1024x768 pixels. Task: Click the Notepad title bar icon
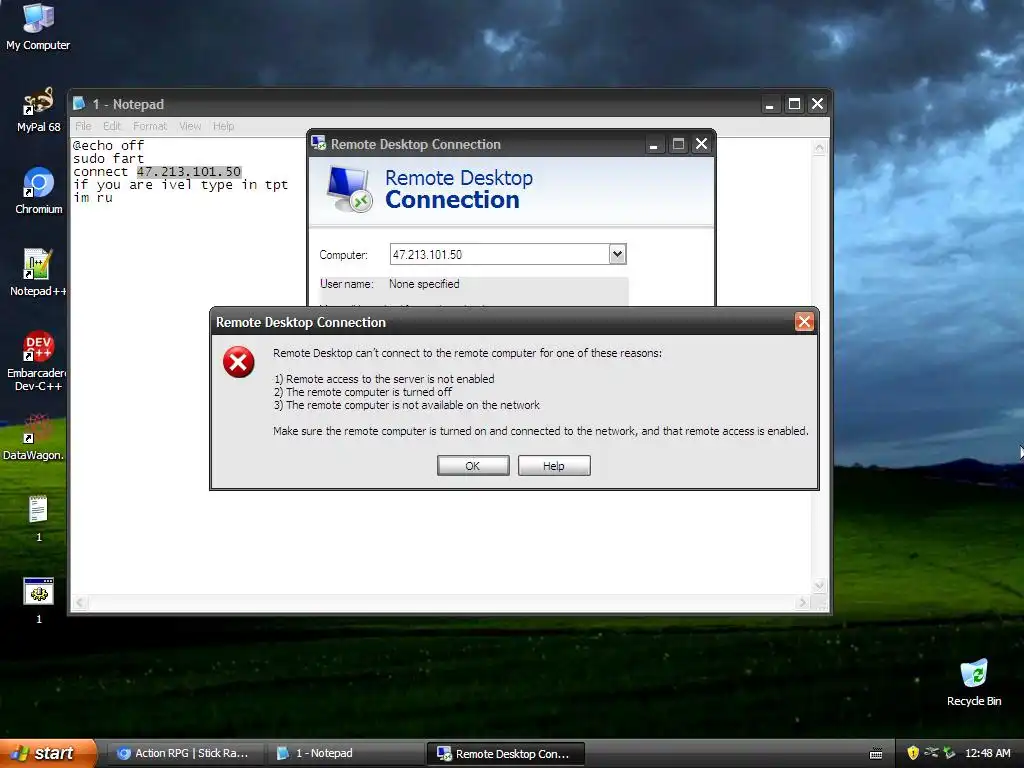tap(79, 103)
